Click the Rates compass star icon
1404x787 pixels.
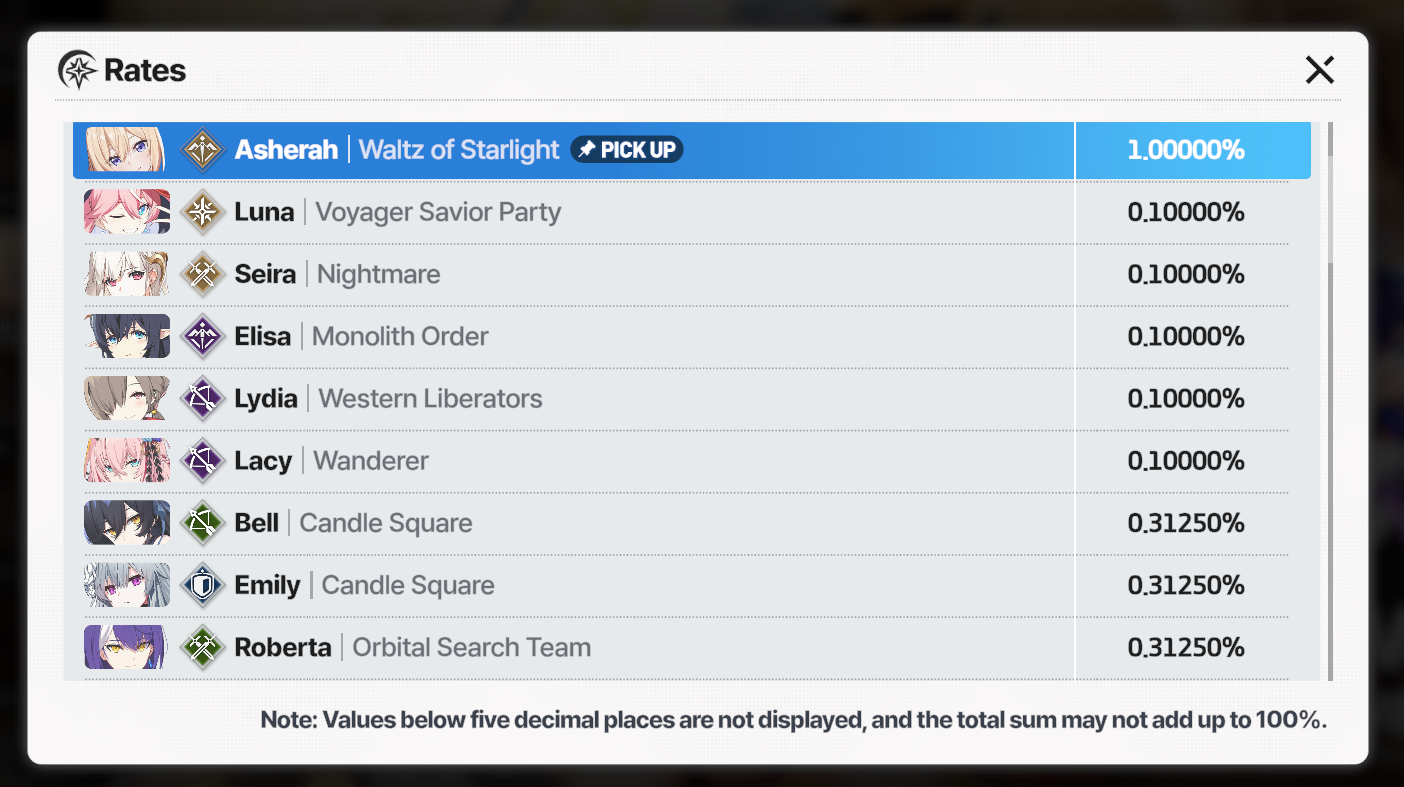(x=77, y=70)
